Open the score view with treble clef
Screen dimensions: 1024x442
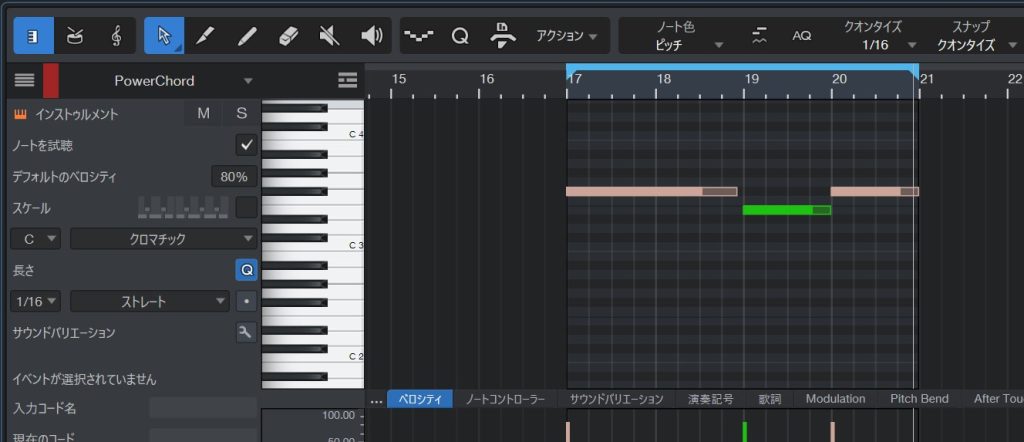(117, 36)
